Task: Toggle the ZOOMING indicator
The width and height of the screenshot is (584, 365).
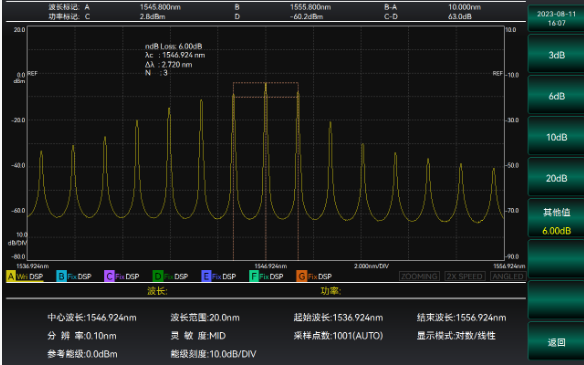Action: pyautogui.click(x=419, y=276)
